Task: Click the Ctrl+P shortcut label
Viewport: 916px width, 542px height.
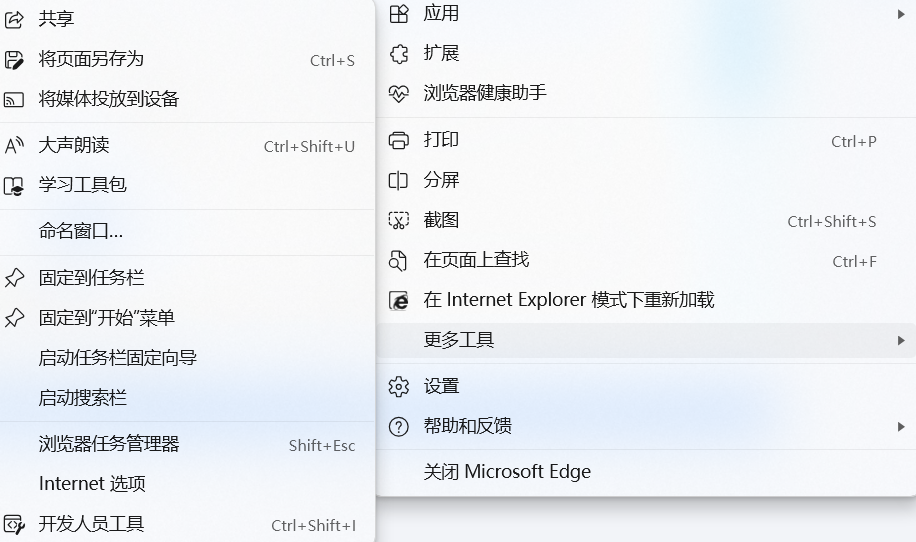Action: (x=853, y=141)
